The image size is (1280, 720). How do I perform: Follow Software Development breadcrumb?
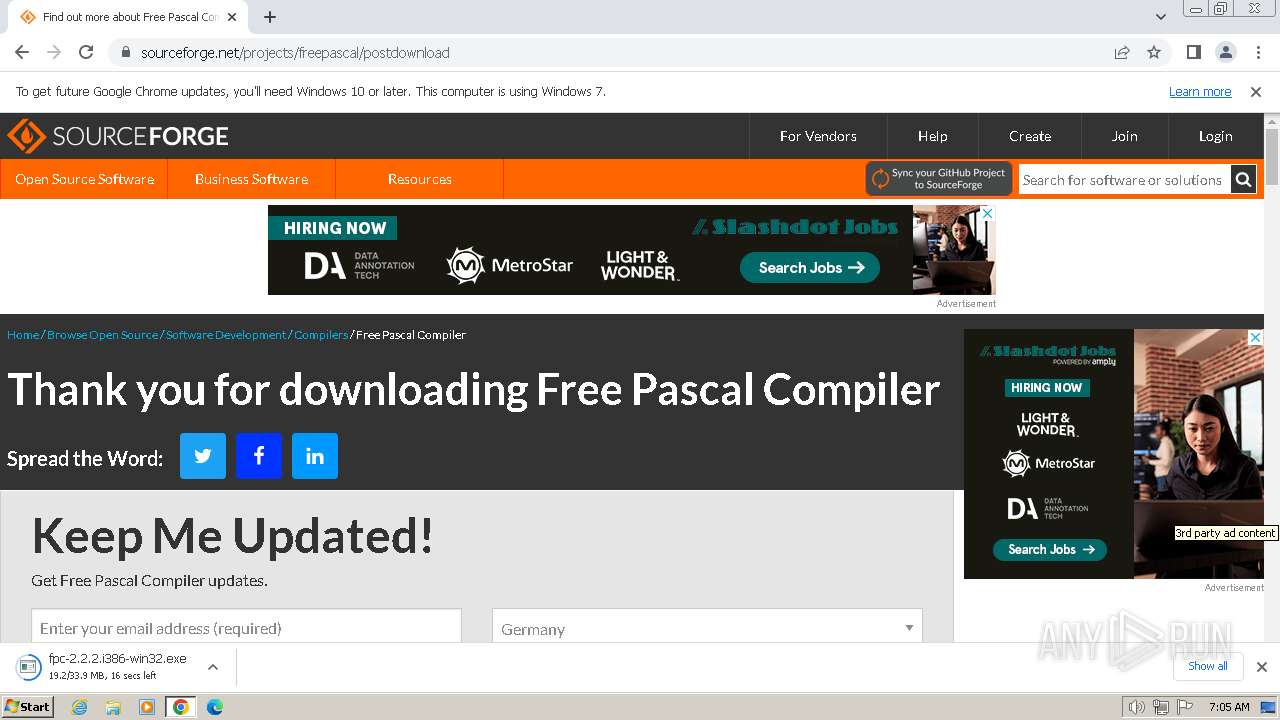pyautogui.click(x=226, y=335)
